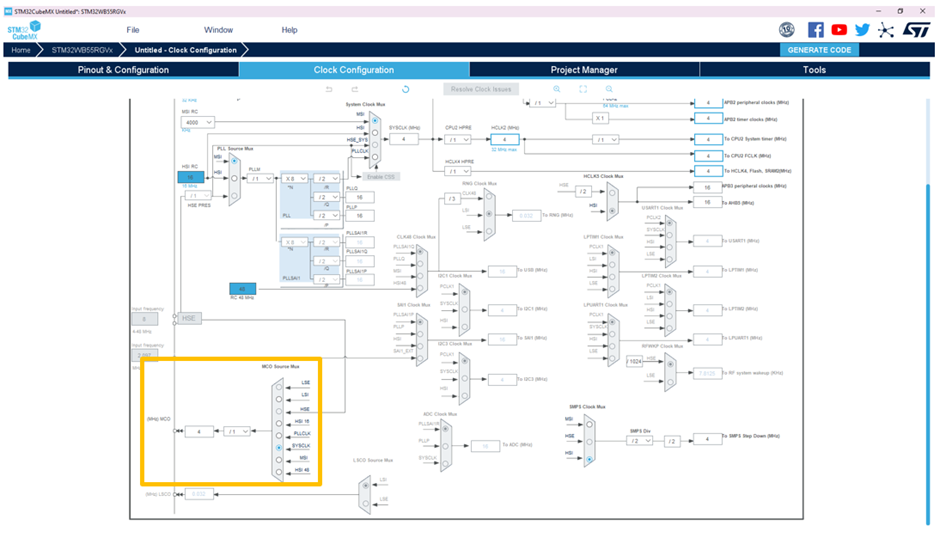This screenshot has width=940, height=538.
Task: Open the CPU2 System timer /1 dropdown
Action: point(605,140)
